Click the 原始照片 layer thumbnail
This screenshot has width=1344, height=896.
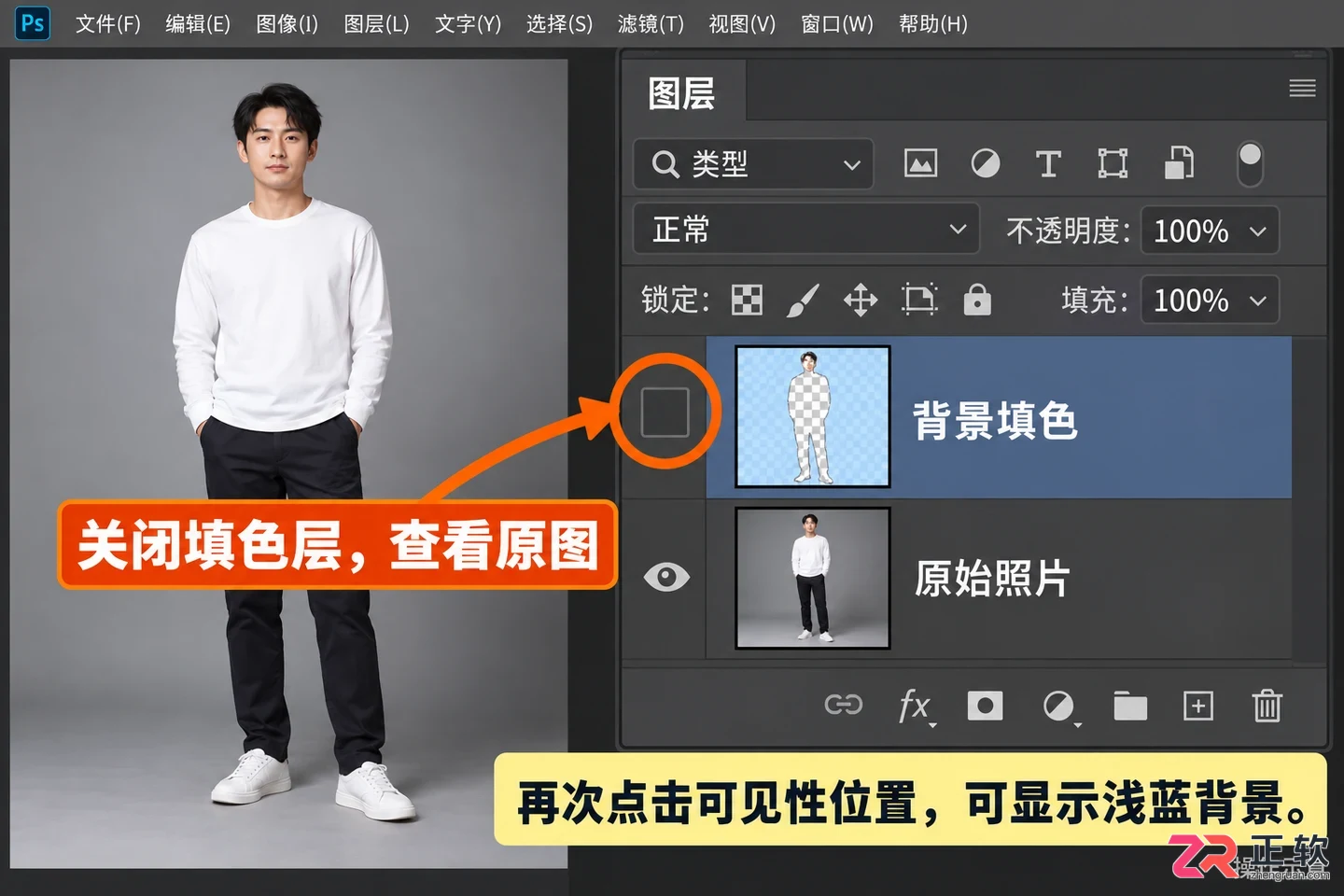813,578
